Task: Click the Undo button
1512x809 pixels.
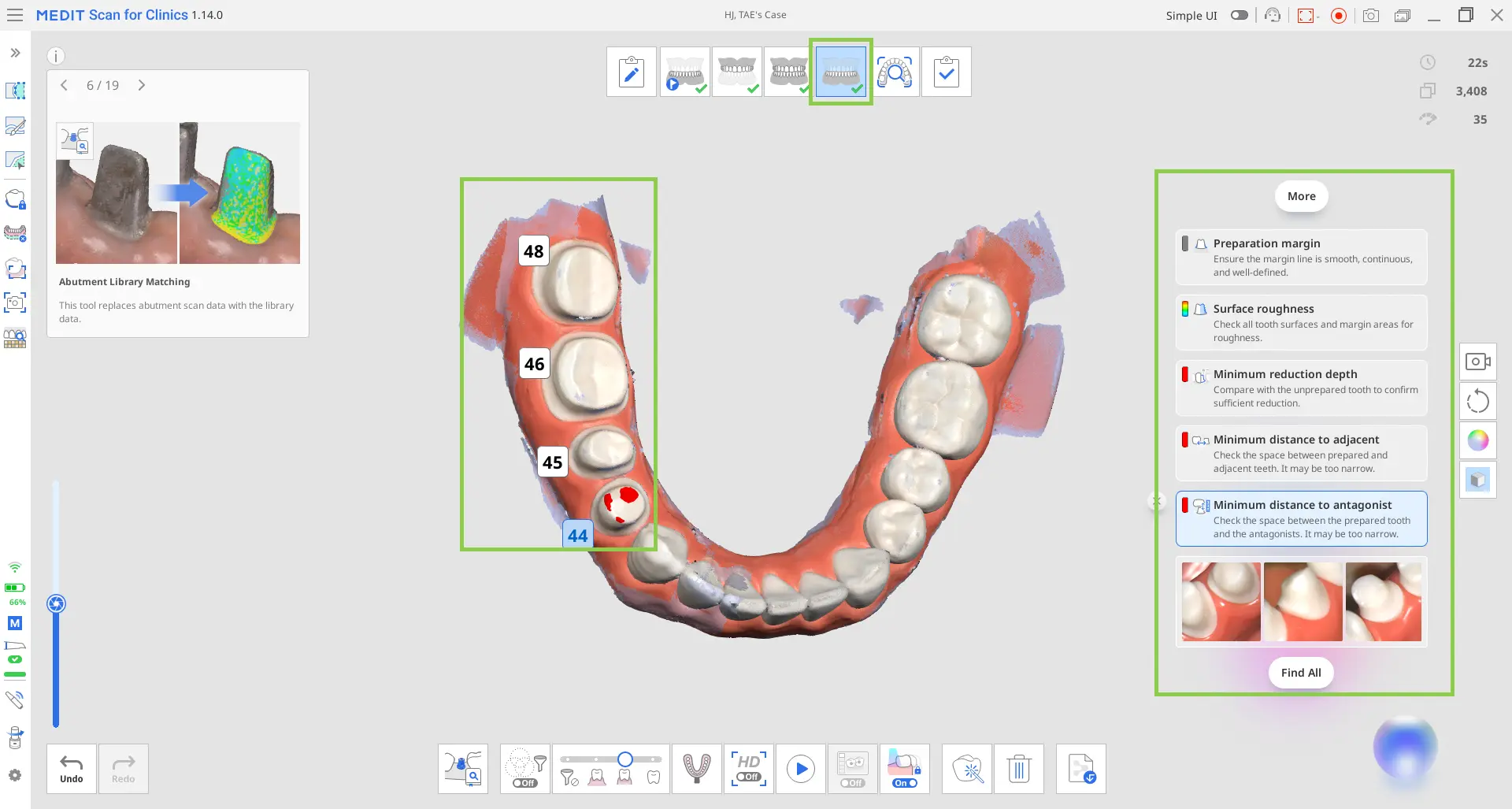Action: pyautogui.click(x=72, y=769)
